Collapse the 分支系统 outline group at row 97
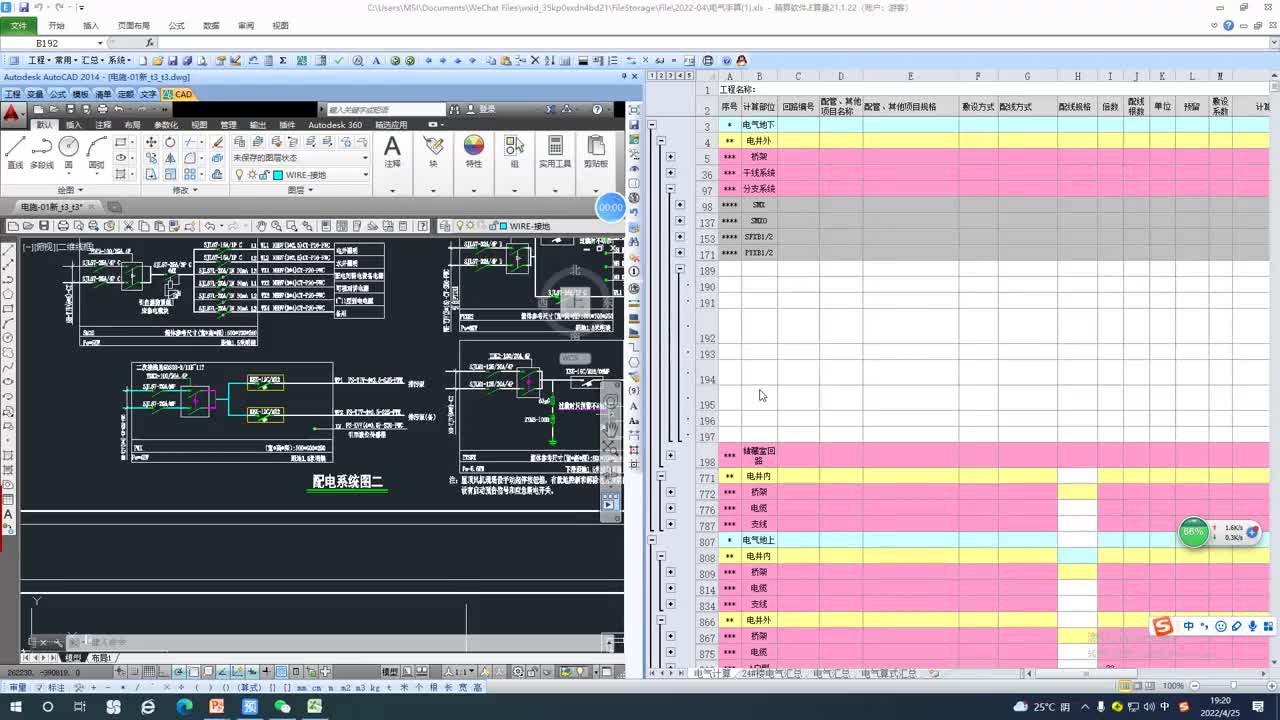Image resolution: width=1280 pixels, height=720 pixels. pos(670,189)
